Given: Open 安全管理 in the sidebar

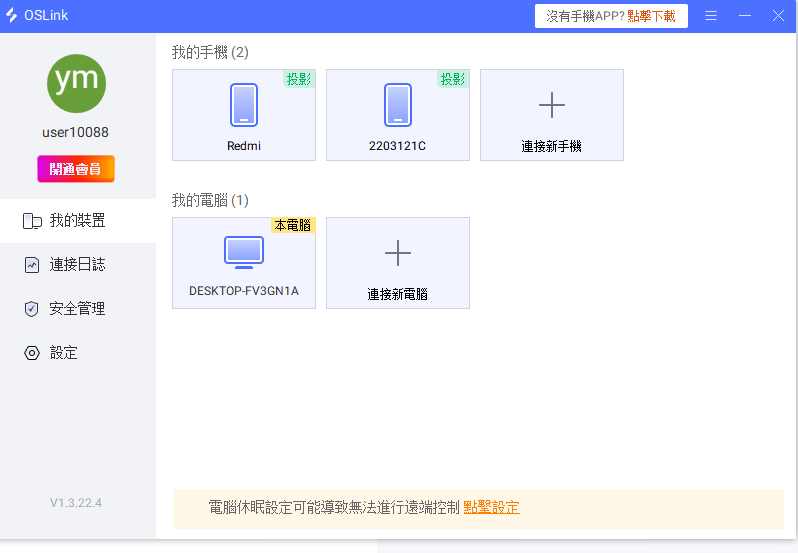Looking at the screenshot, I should pos(77,309).
